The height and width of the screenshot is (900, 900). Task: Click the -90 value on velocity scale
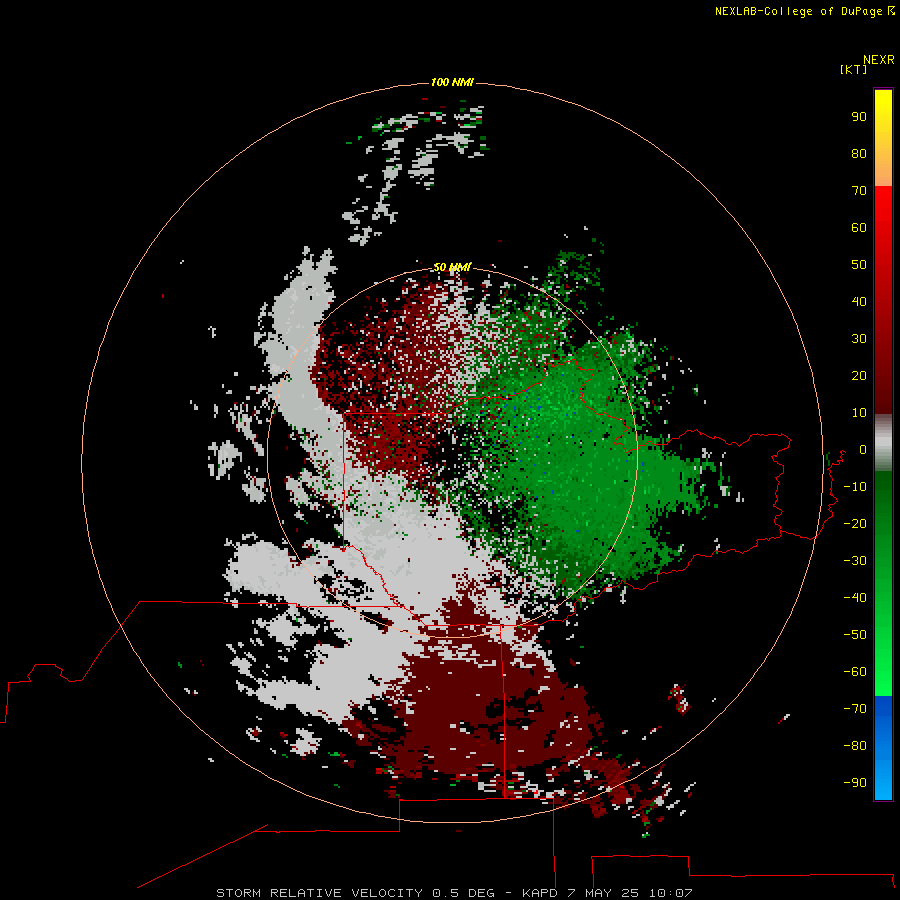click(x=855, y=782)
